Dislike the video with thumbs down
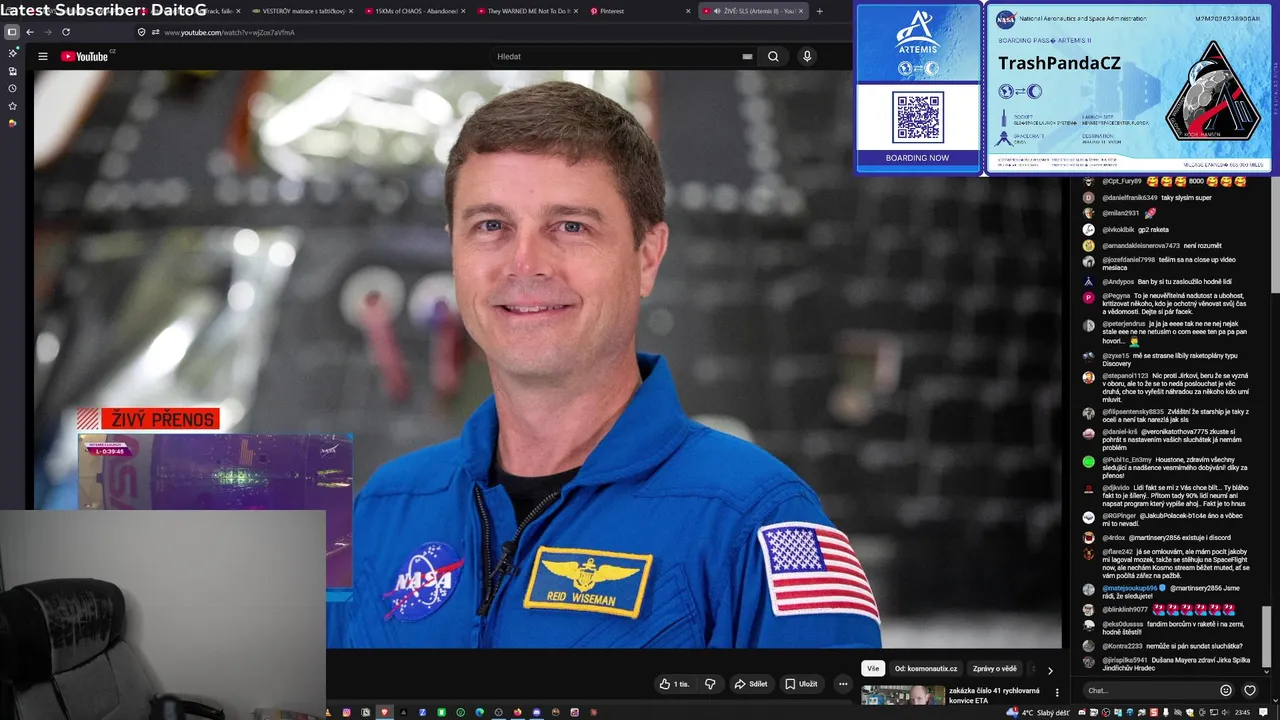 [710, 684]
